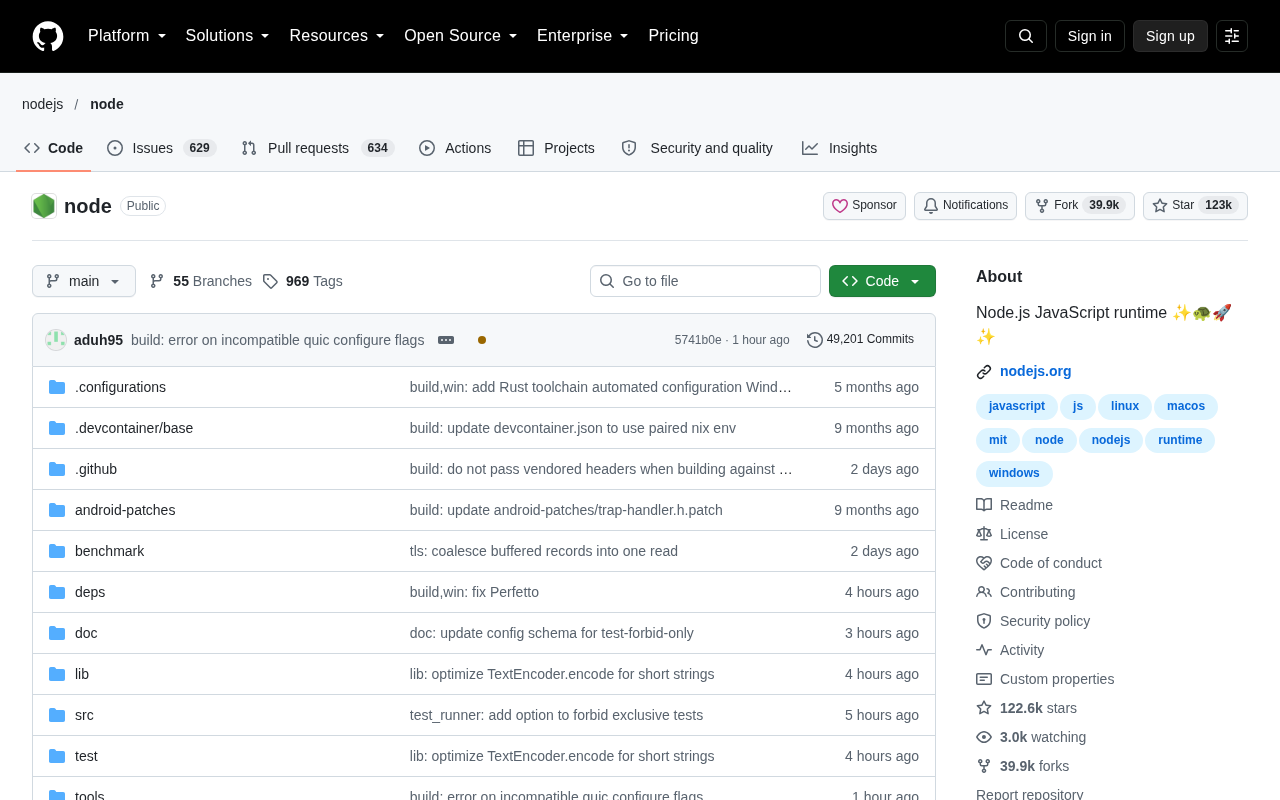Open the Security and quality tab
Screen dimensions: 1280x800
[x=697, y=148]
